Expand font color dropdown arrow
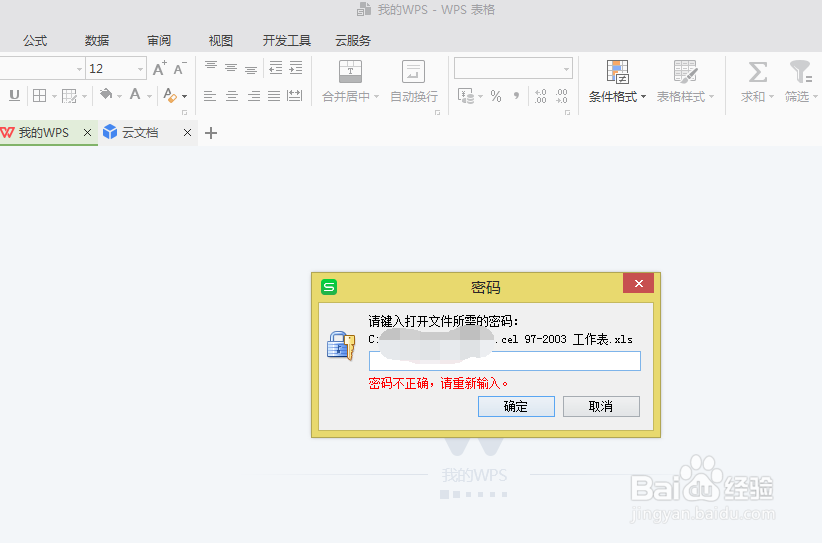Screen dimensions: 822x543 tap(149, 96)
